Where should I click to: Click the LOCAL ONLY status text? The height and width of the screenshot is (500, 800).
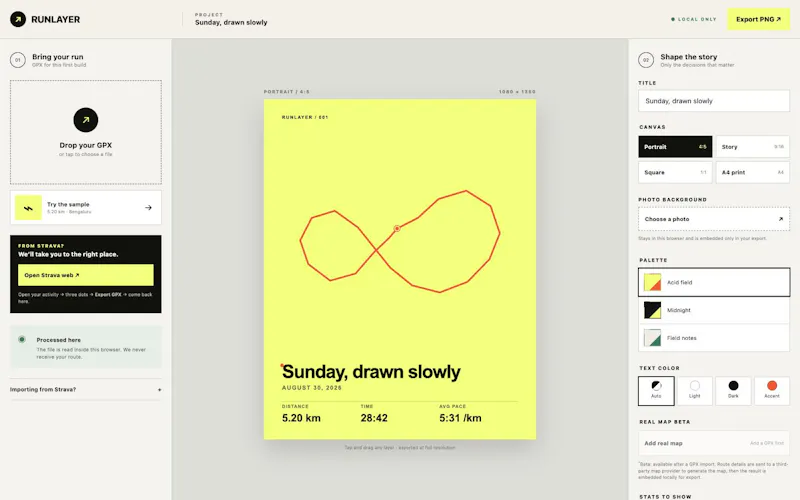[x=697, y=19]
